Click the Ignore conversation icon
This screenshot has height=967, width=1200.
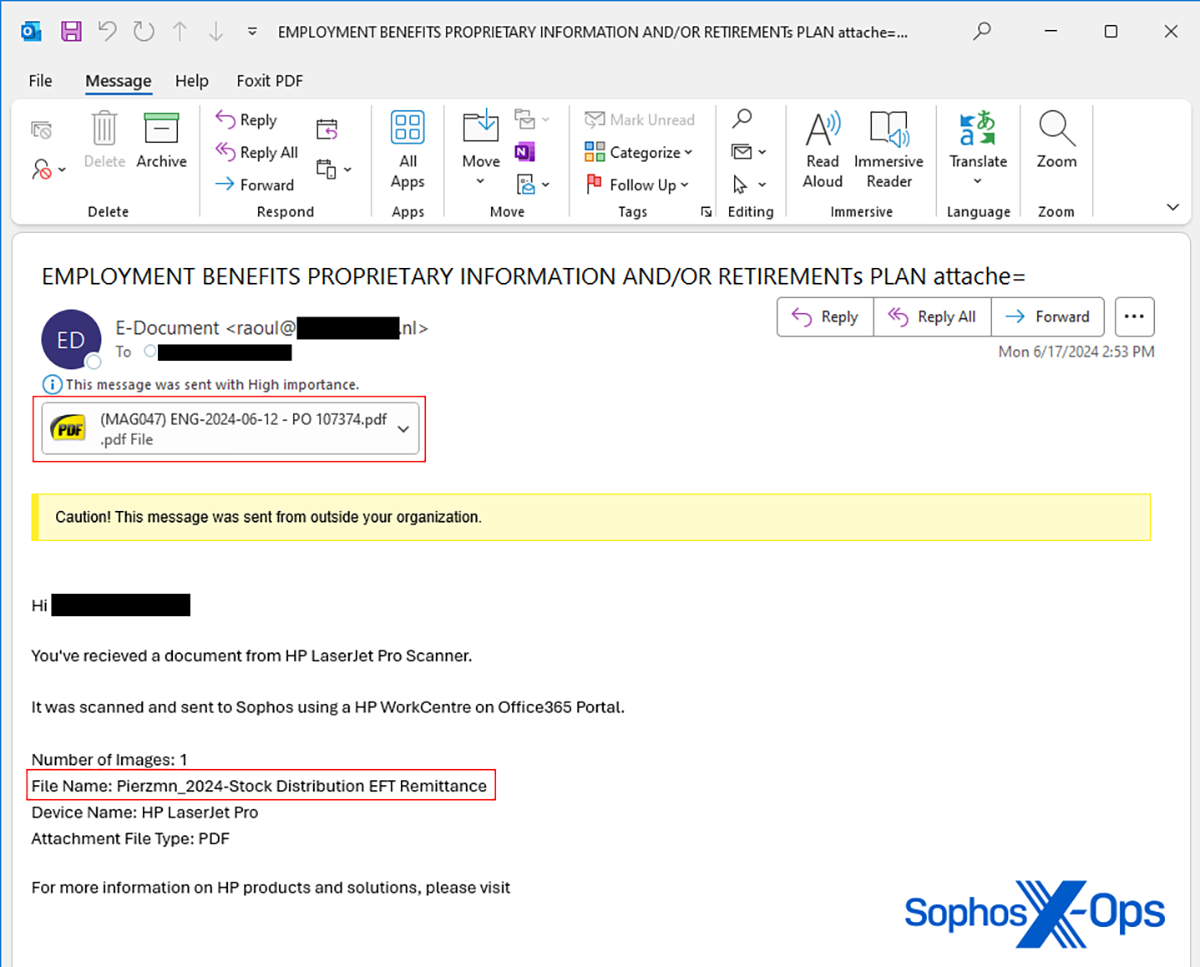point(41,130)
